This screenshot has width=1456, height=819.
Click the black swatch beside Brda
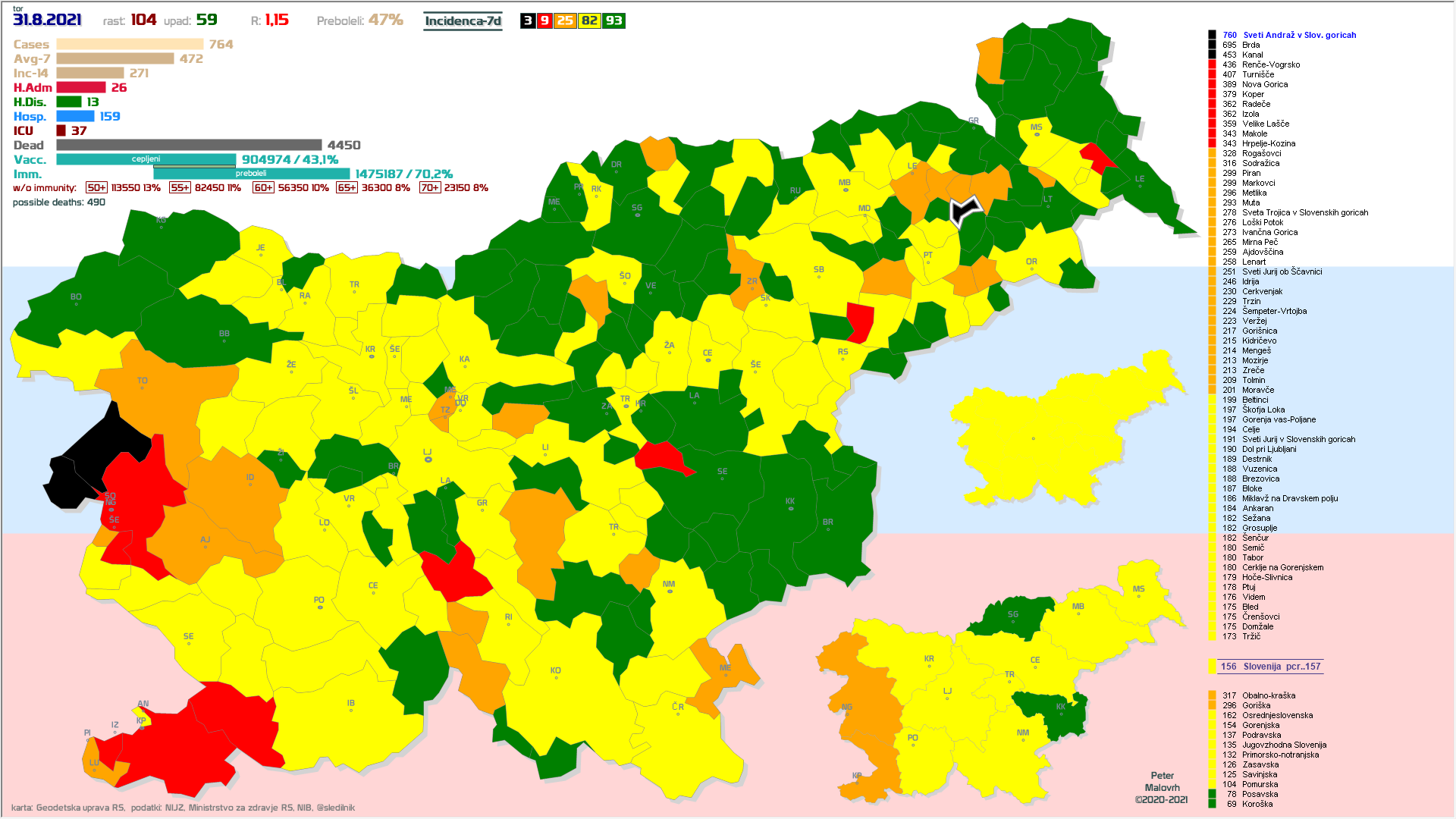(1212, 45)
